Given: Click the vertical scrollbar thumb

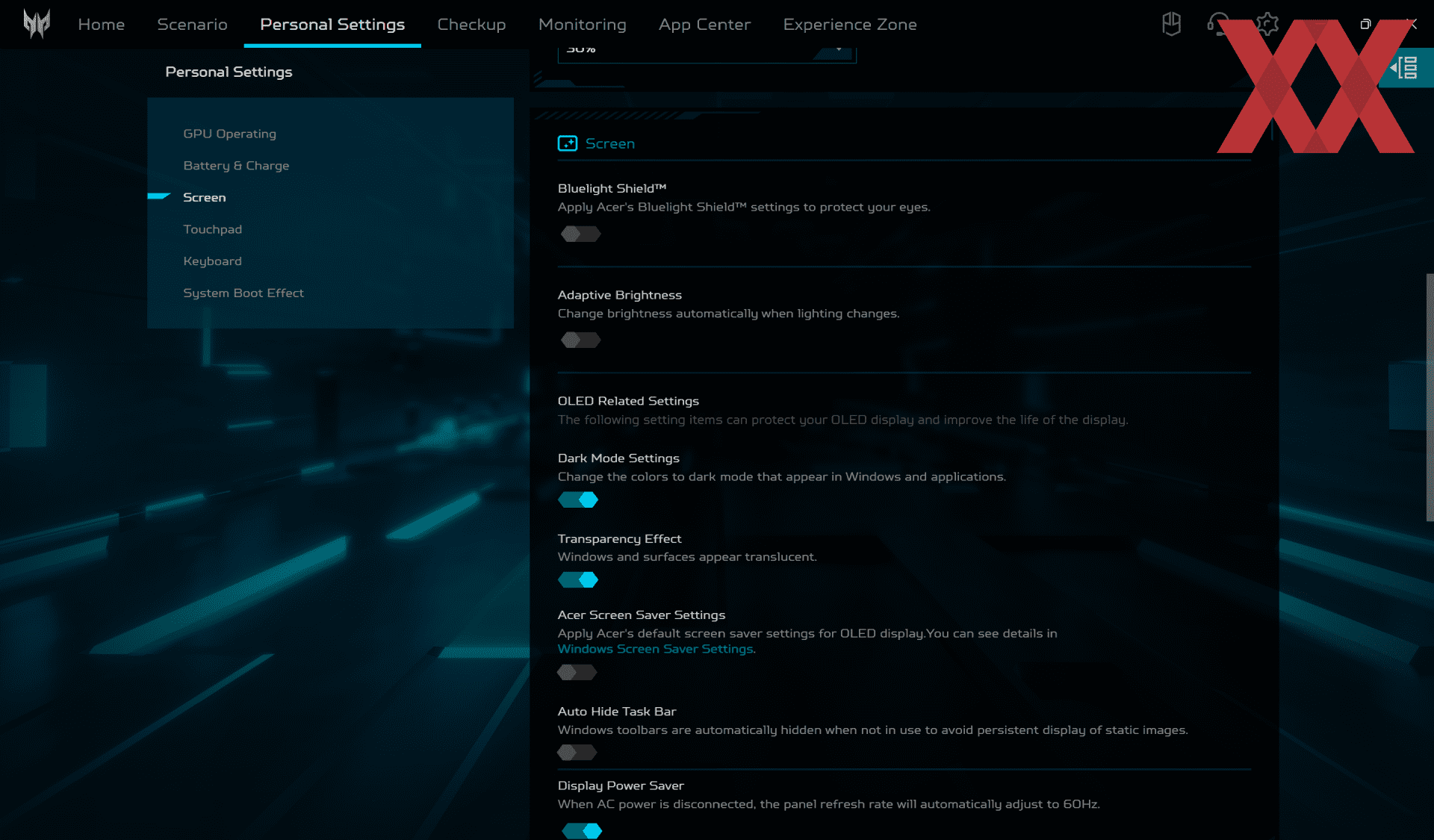Looking at the screenshot, I should [1430, 396].
